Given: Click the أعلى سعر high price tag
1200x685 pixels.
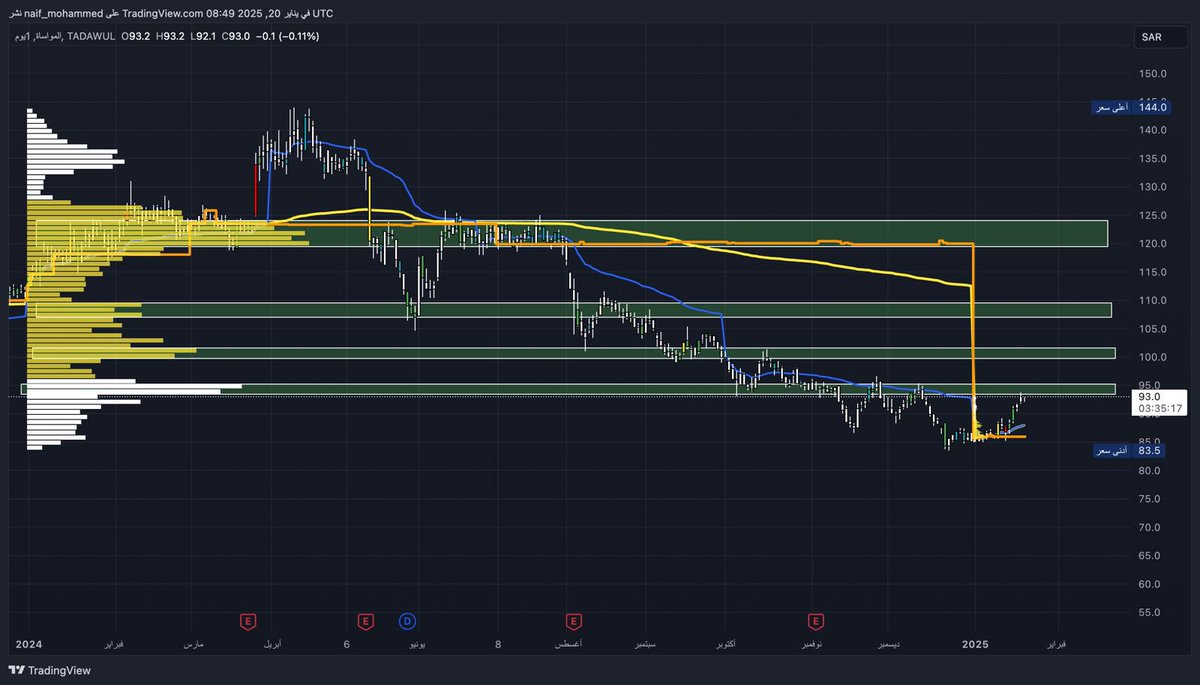Looking at the screenshot, I should (x=1113, y=107).
